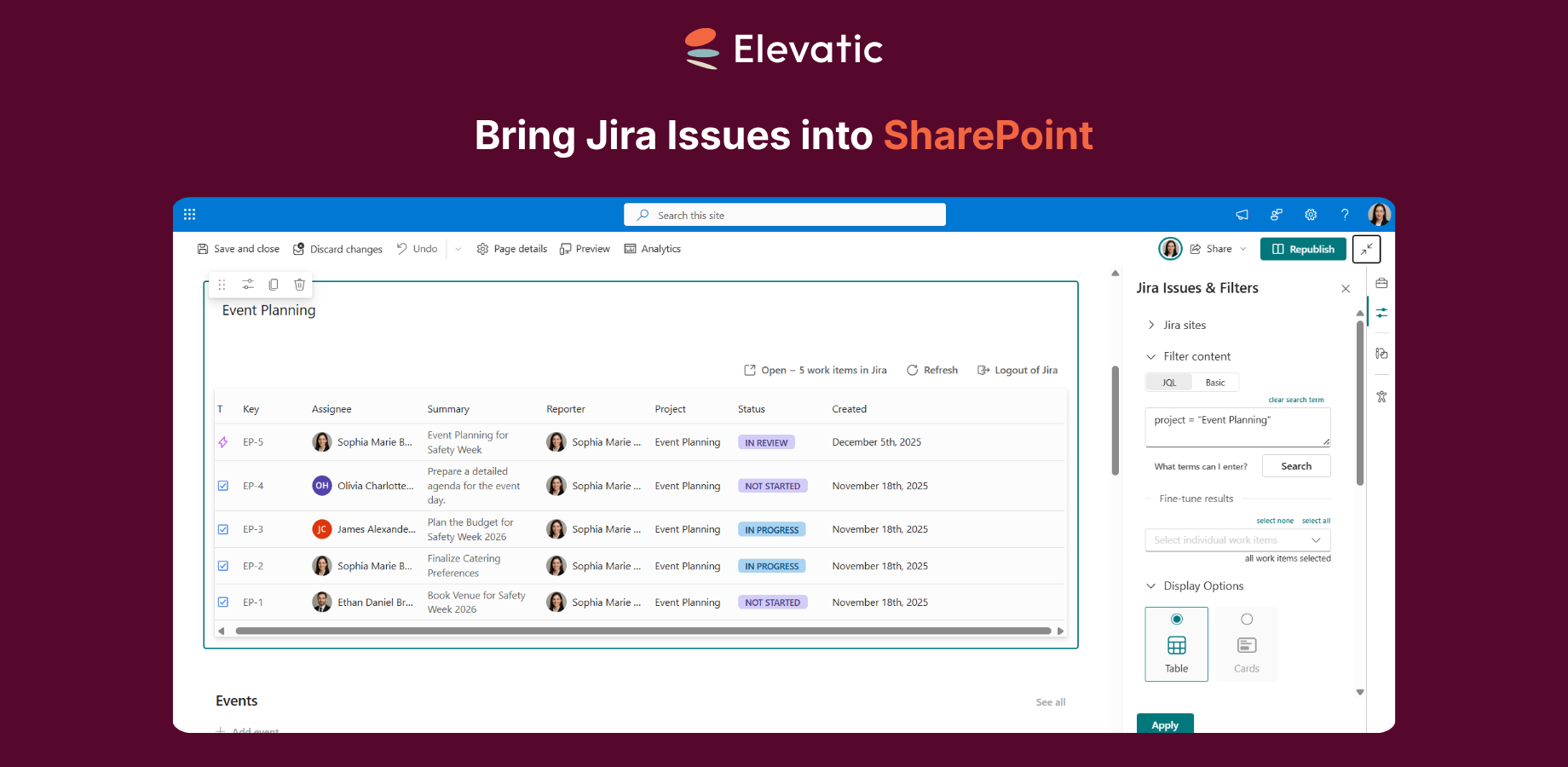The width and height of the screenshot is (1568, 767).
Task: Open SharePoint settings gear icon
Action: click(1311, 214)
